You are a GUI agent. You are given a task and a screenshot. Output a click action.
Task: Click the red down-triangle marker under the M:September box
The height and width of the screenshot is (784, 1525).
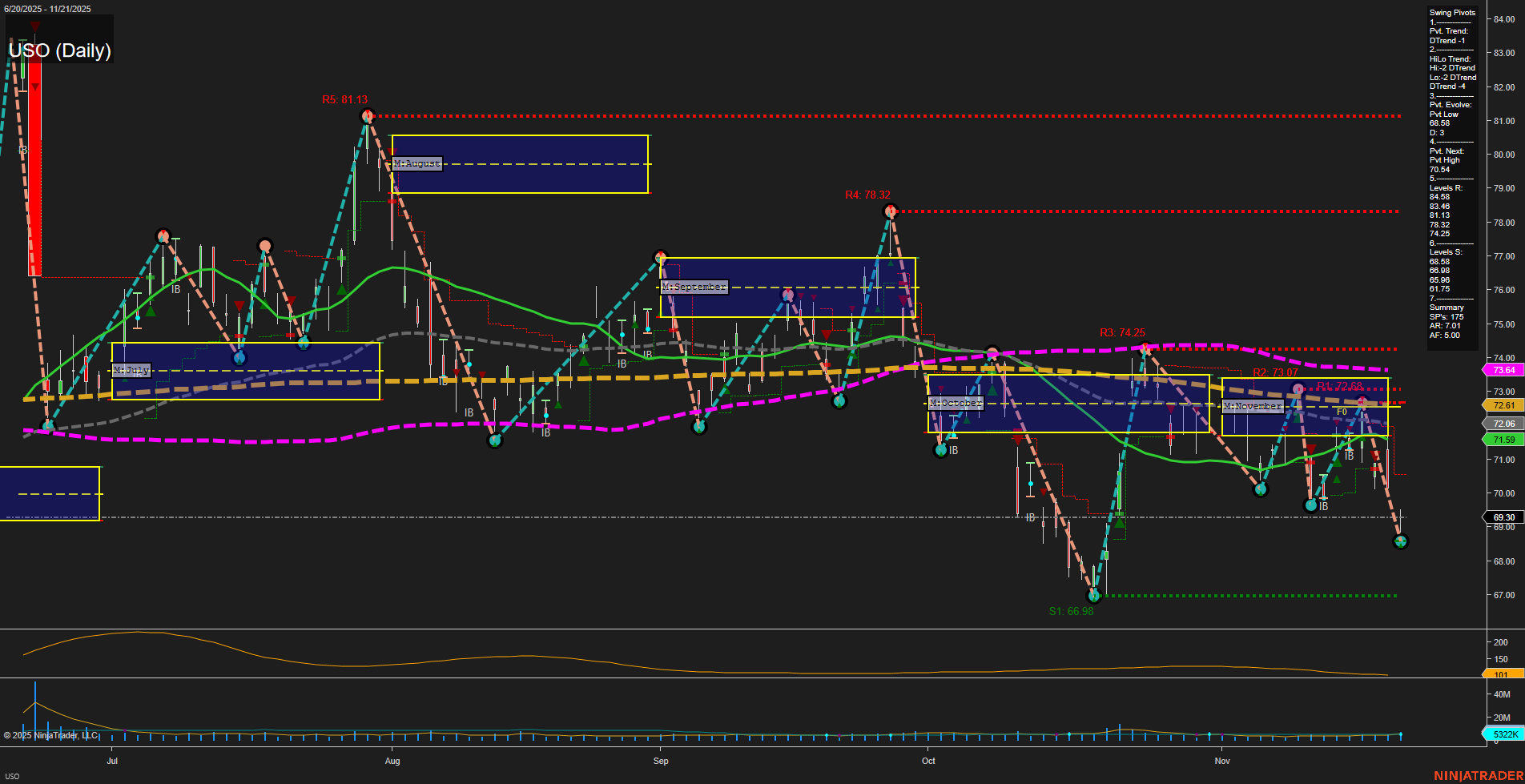pos(827,335)
